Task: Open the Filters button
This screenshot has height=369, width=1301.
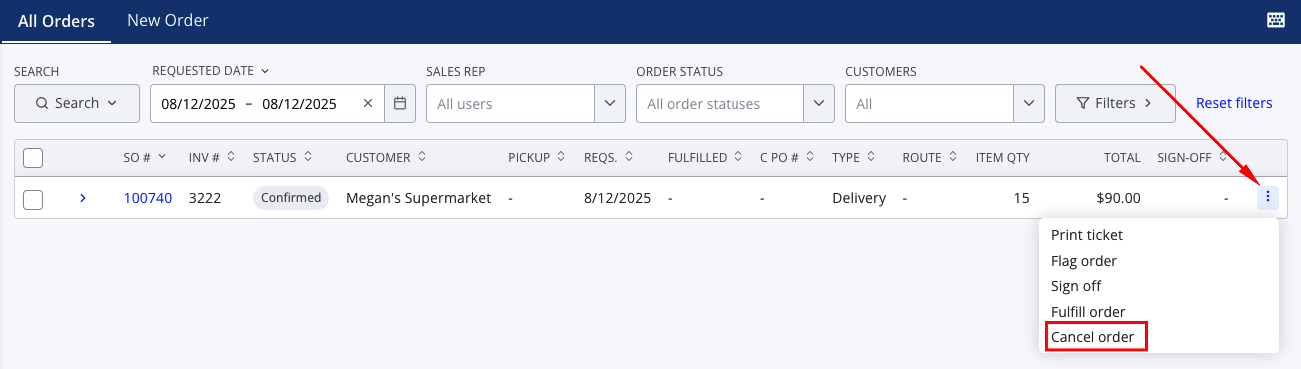Action: pyautogui.click(x=1115, y=103)
